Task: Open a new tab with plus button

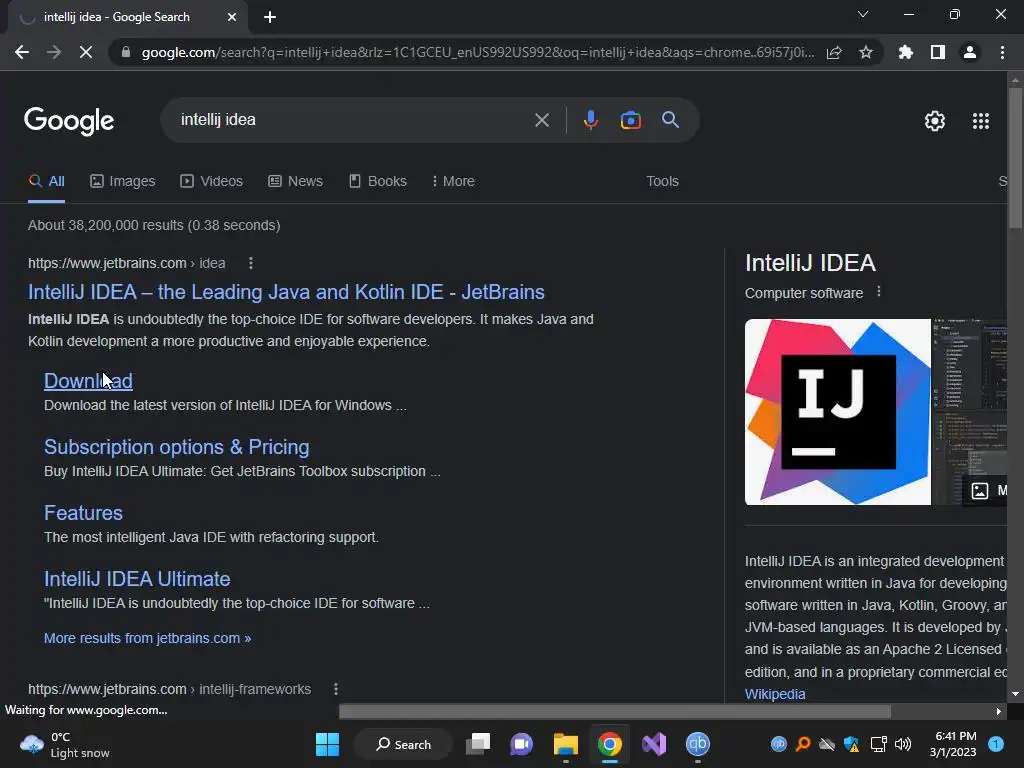Action: click(x=270, y=18)
